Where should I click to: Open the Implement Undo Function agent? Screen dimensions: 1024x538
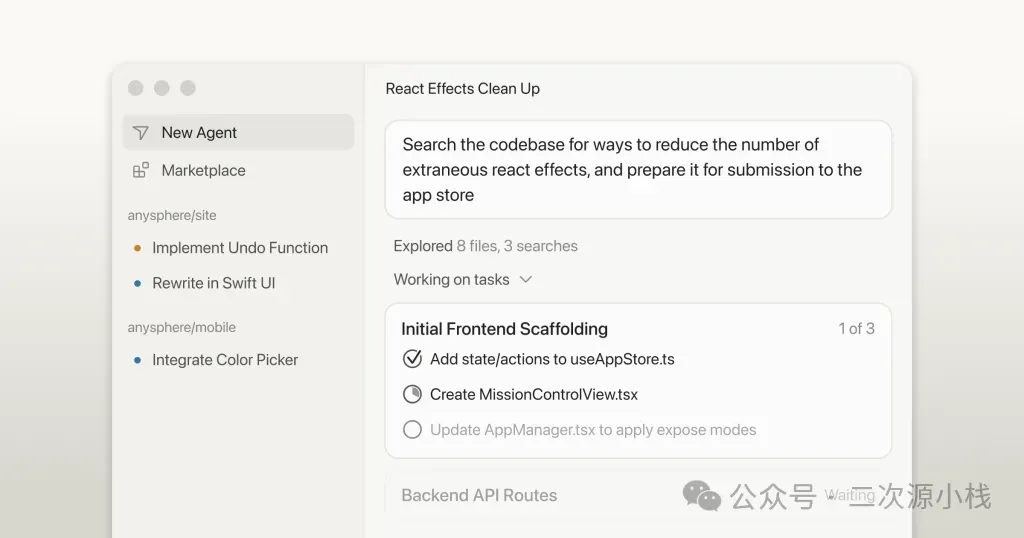[240, 248]
